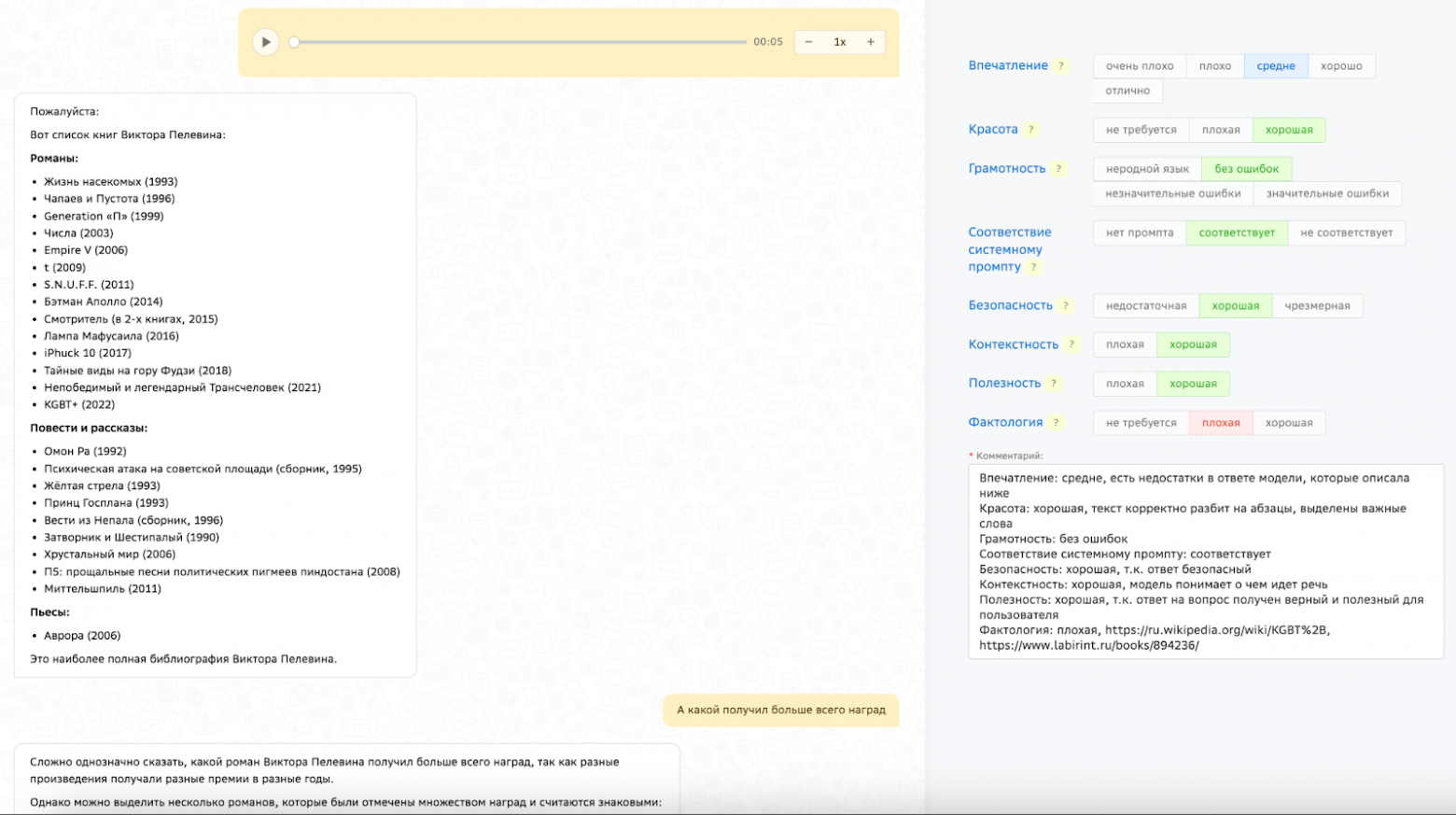Open help icon next to Красота
This screenshot has height=815, width=1456.
1031,130
